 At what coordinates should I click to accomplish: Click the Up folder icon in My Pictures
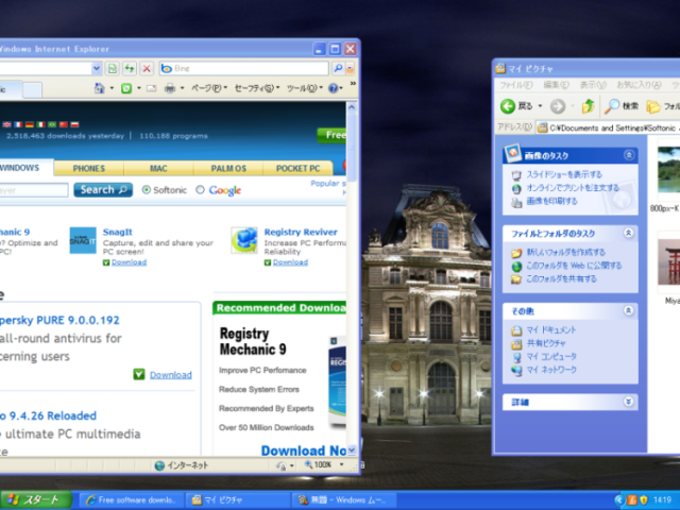[x=588, y=106]
